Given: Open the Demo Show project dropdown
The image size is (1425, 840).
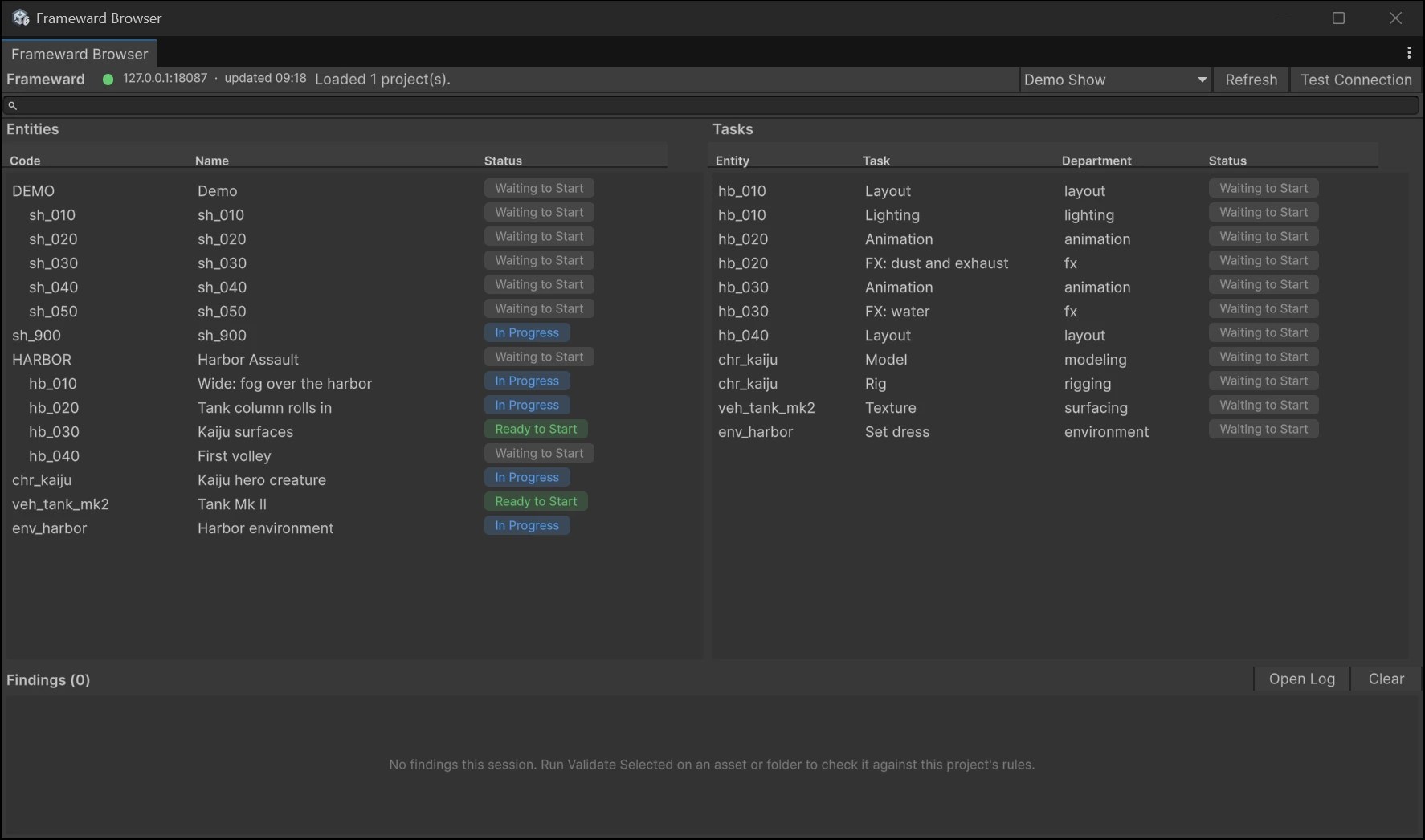Looking at the screenshot, I should point(1115,80).
